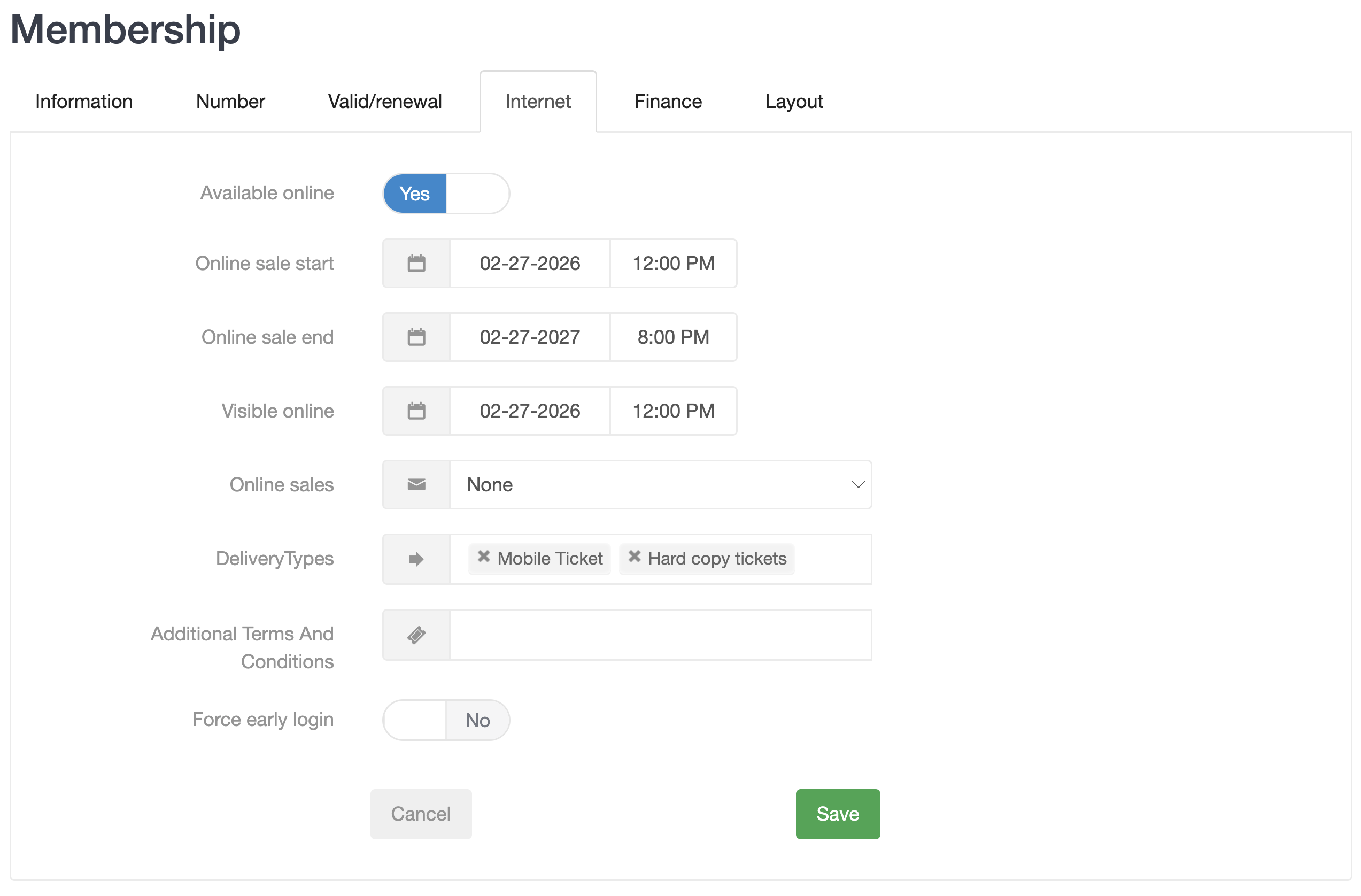
Task: Remove Mobile Ticket delivery type tag
Action: coord(484,557)
